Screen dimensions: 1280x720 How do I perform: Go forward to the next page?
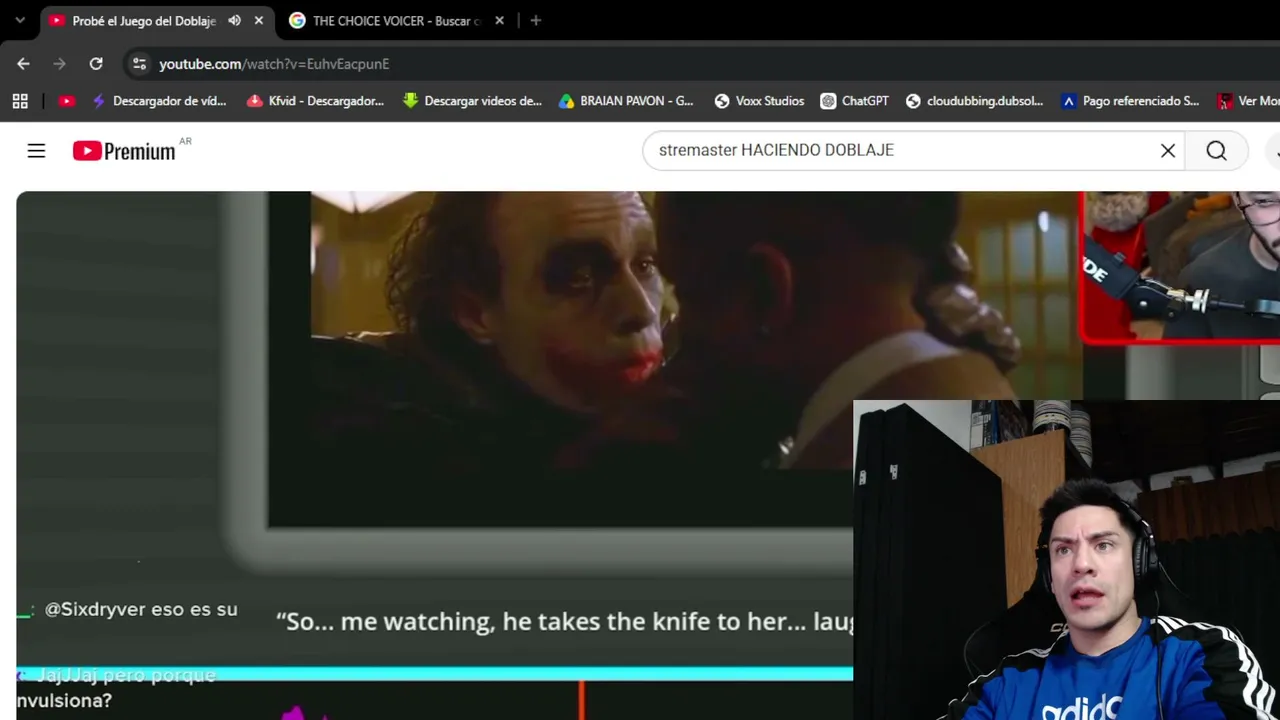point(59,64)
